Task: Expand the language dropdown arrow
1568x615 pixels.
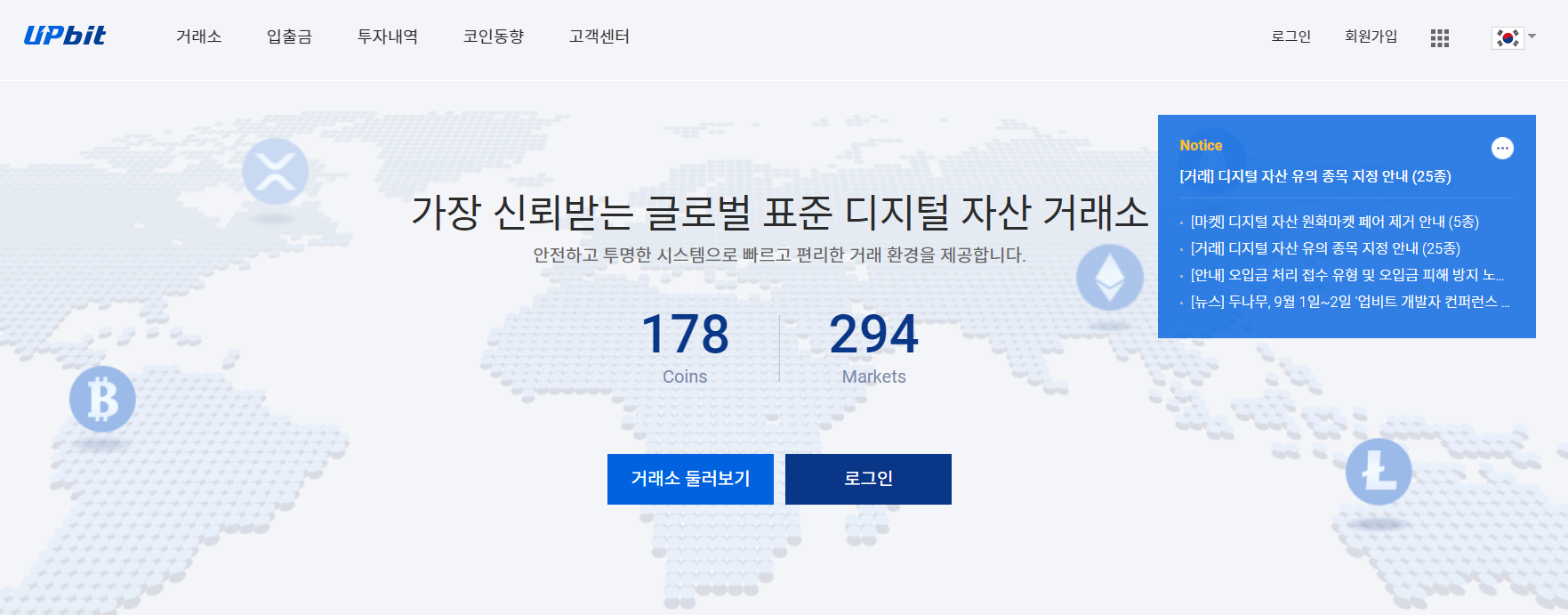Action: pyautogui.click(x=1532, y=36)
